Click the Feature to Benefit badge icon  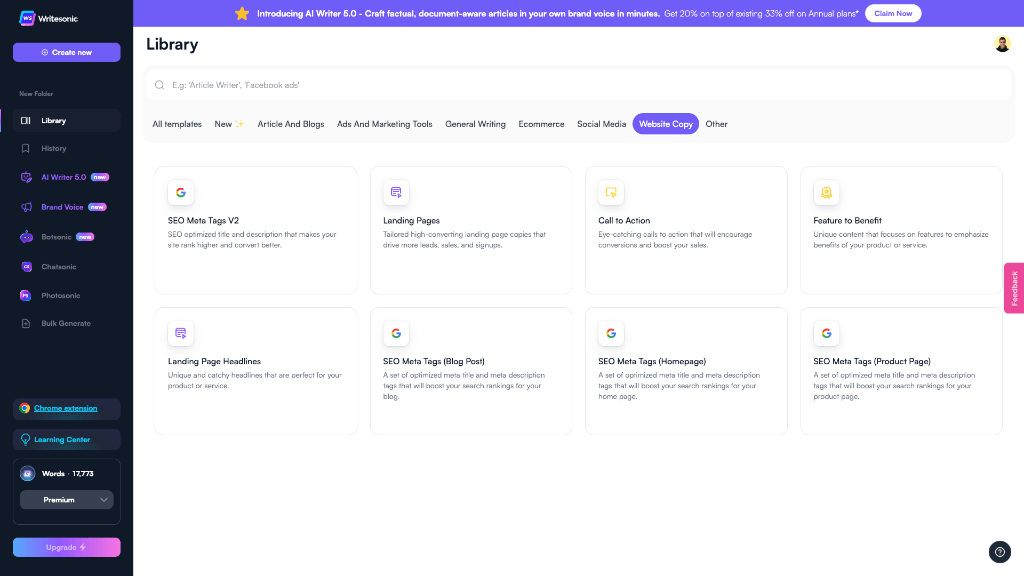point(826,193)
